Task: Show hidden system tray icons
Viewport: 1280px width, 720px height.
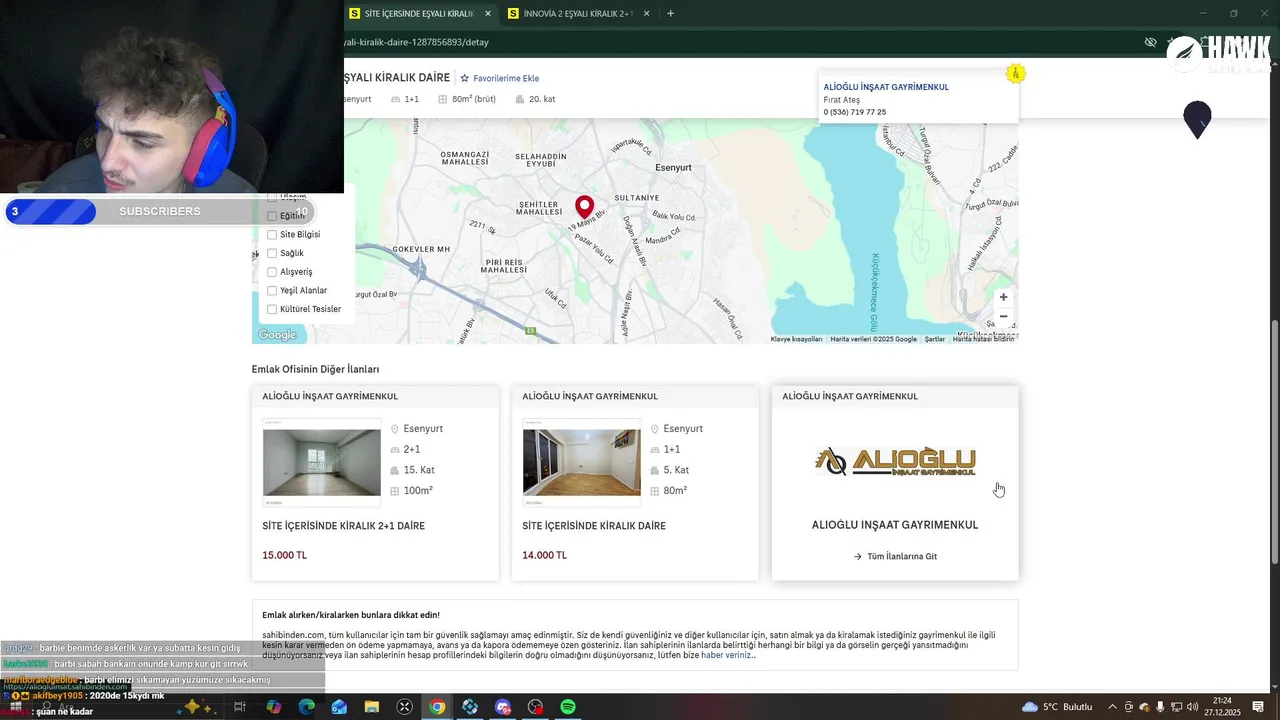Action: click(x=1112, y=707)
